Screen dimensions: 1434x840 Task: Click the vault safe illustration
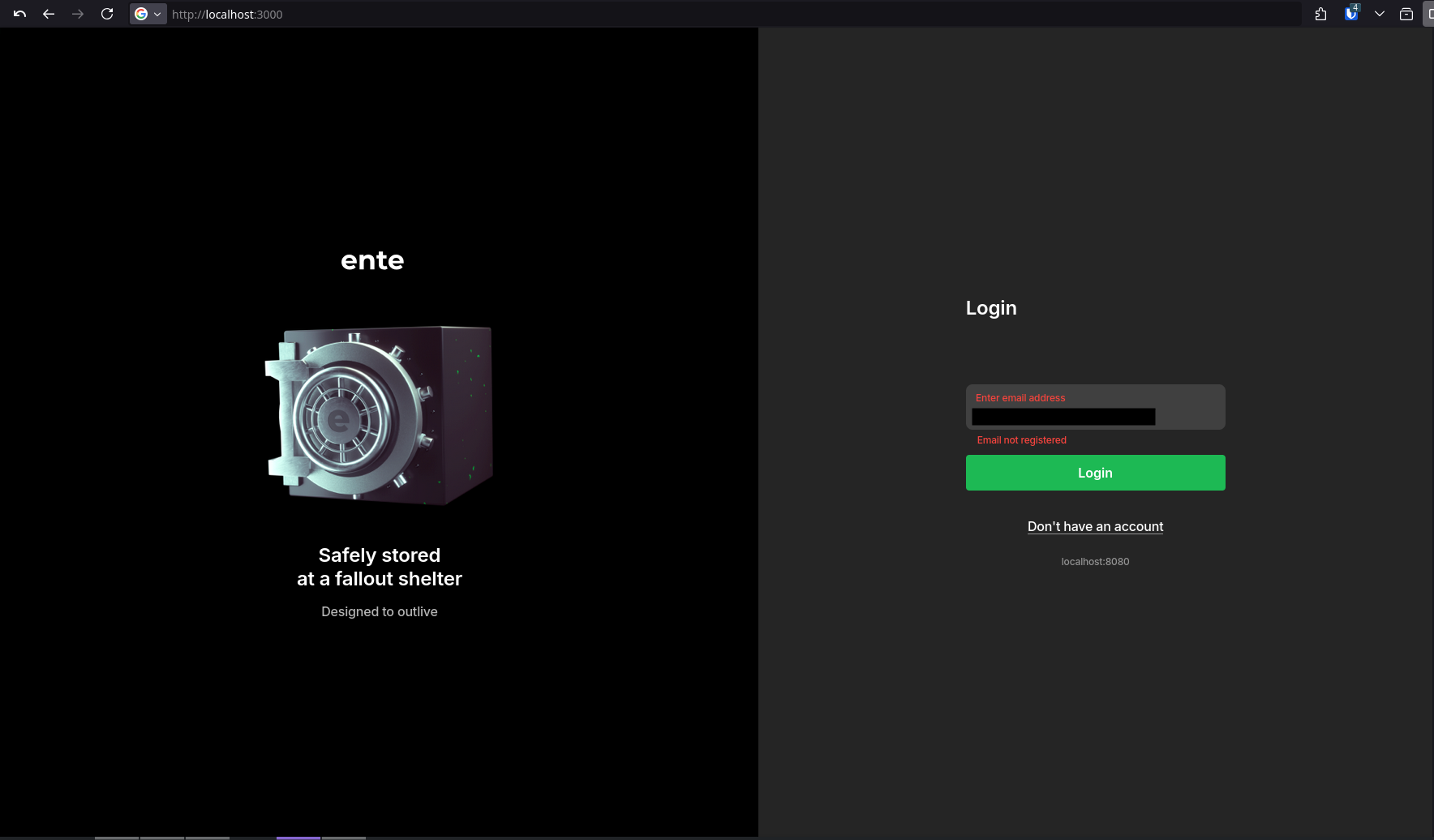[x=379, y=415]
